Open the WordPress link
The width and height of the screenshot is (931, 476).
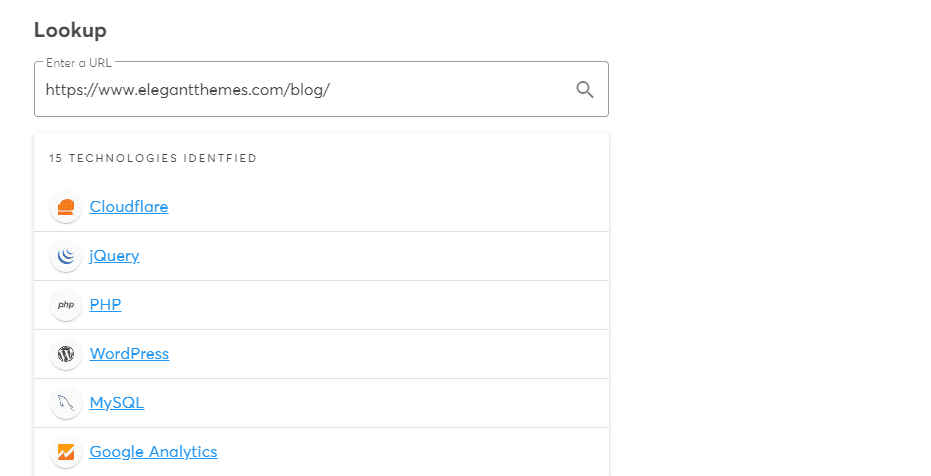(x=129, y=354)
